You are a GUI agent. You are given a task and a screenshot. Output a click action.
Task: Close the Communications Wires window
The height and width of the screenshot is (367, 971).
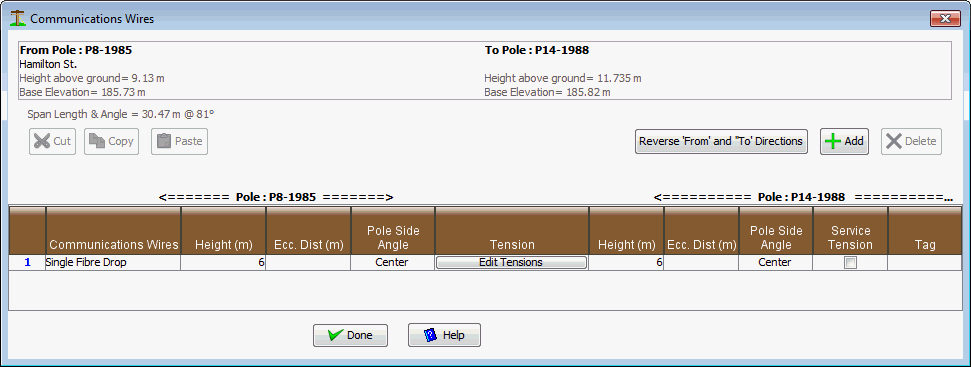click(x=945, y=19)
